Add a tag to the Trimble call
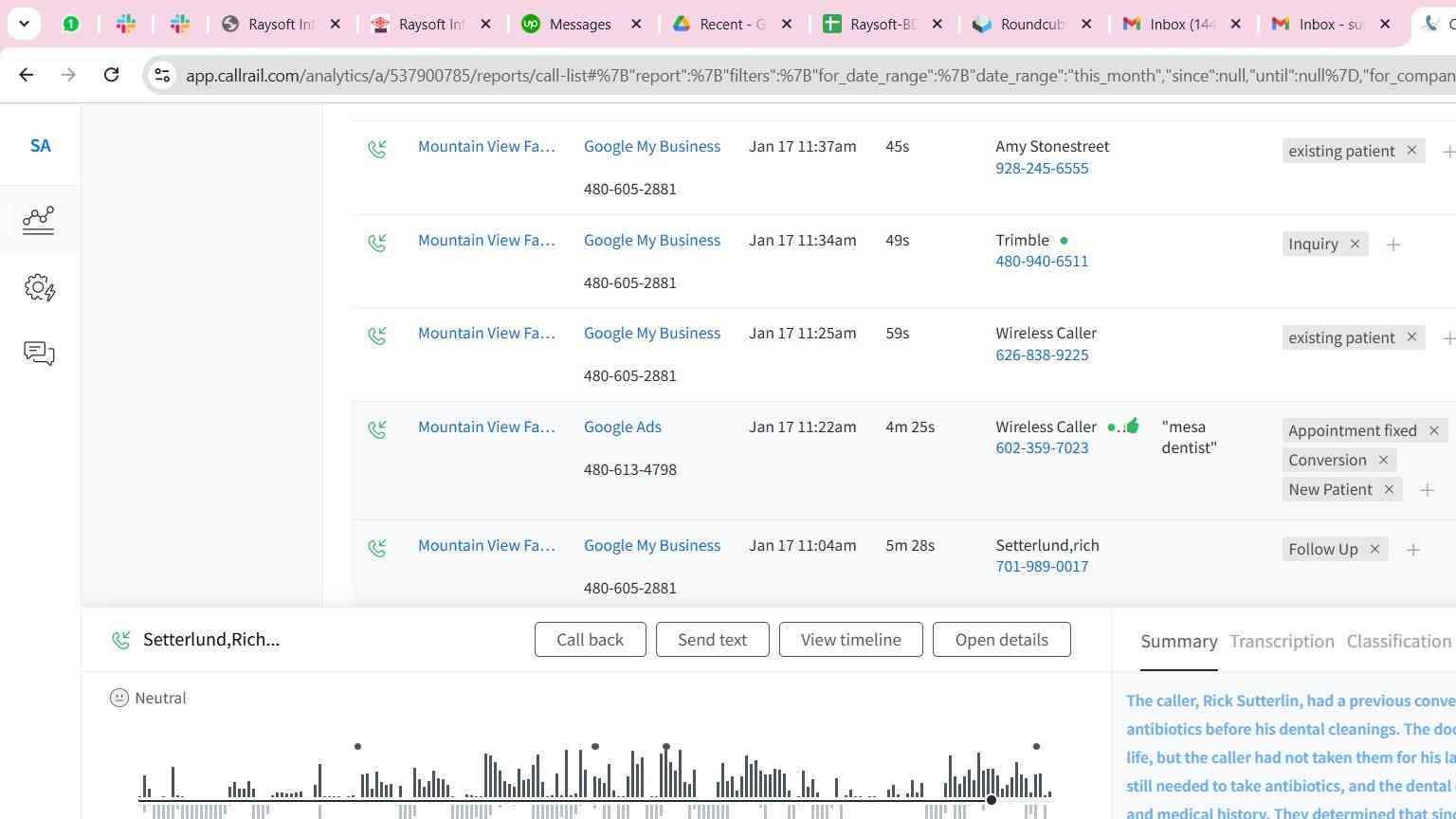 pyautogui.click(x=1393, y=245)
